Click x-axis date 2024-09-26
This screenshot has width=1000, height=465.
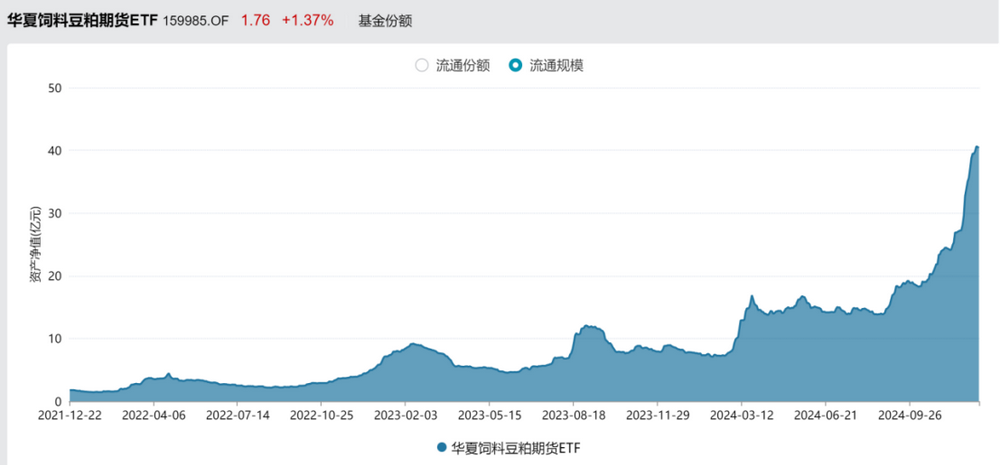[x=910, y=415]
